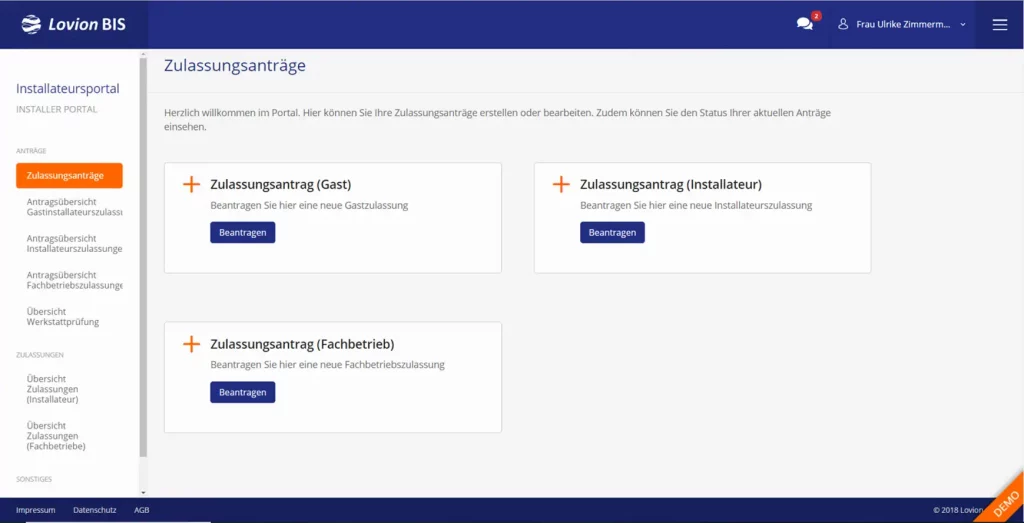This screenshot has height=523, width=1024.
Task: Click the plus icon for Gast application
Action: coord(192,185)
